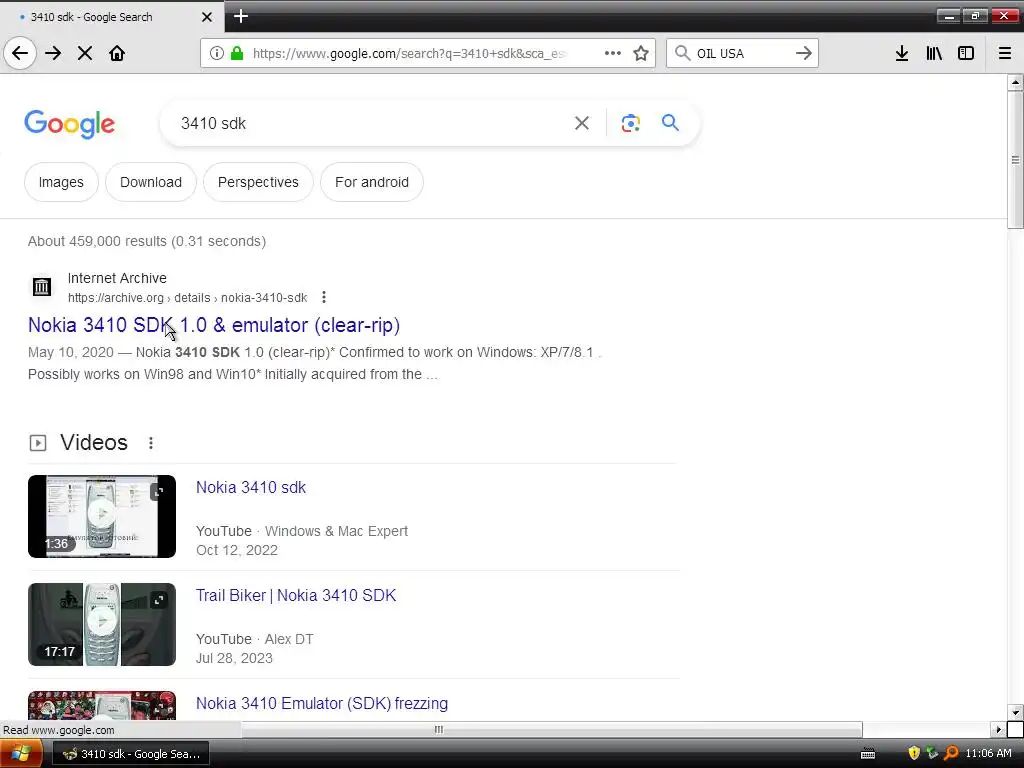Filter results by Download
Image resolution: width=1024 pixels, height=768 pixels.
point(151,182)
